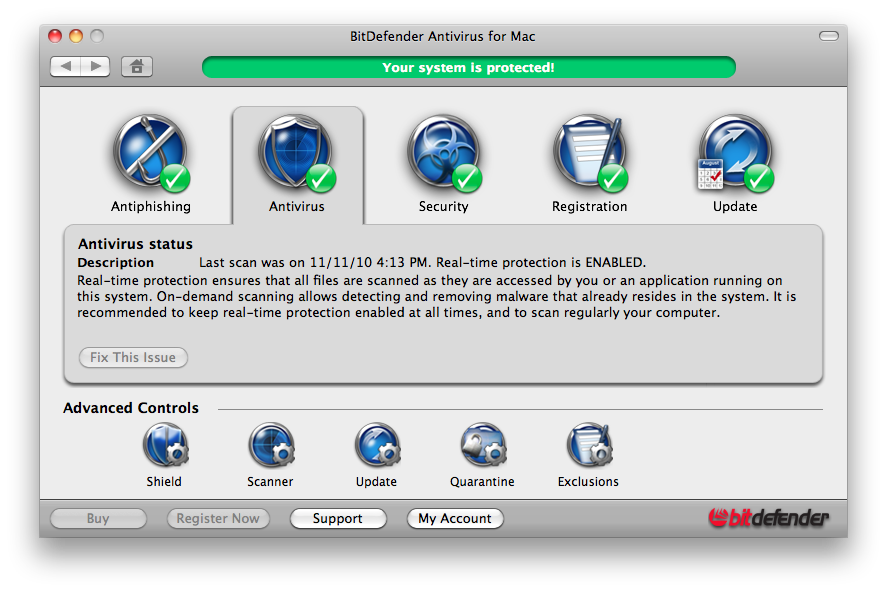Click the Advanced Controls heading
887x592 pixels.
pyautogui.click(x=131, y=408)
